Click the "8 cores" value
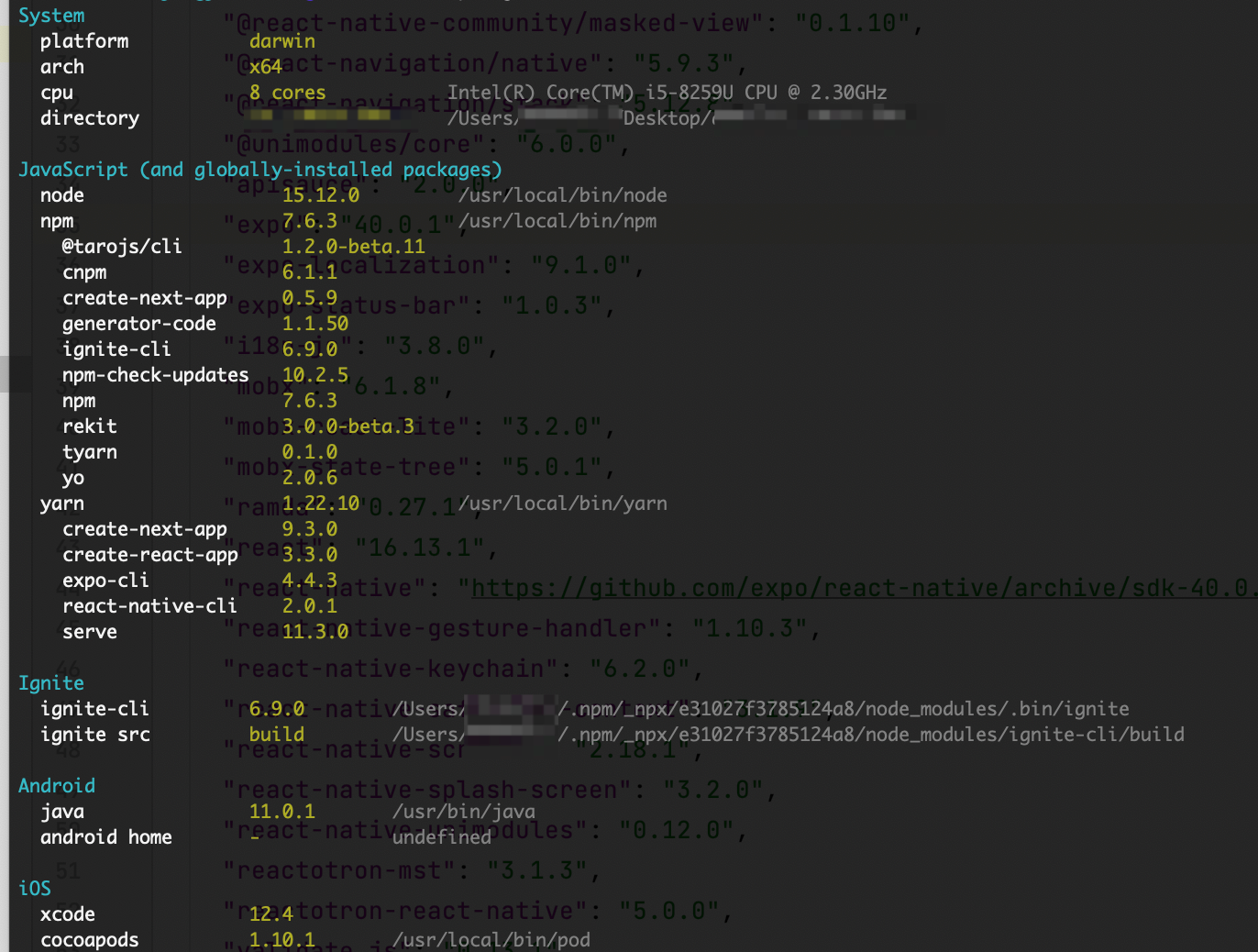 (288, 92)
